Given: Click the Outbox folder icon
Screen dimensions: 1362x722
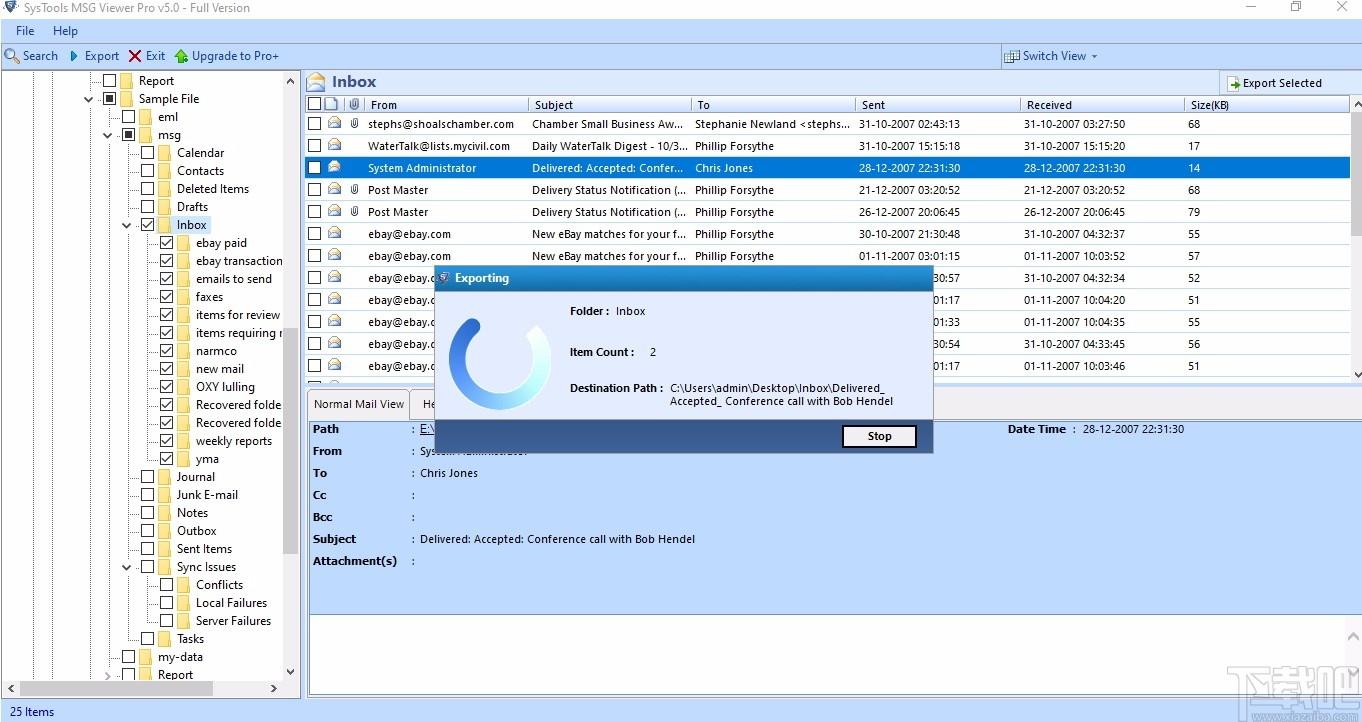Looking at the screenshot, I should coord(165,531).
